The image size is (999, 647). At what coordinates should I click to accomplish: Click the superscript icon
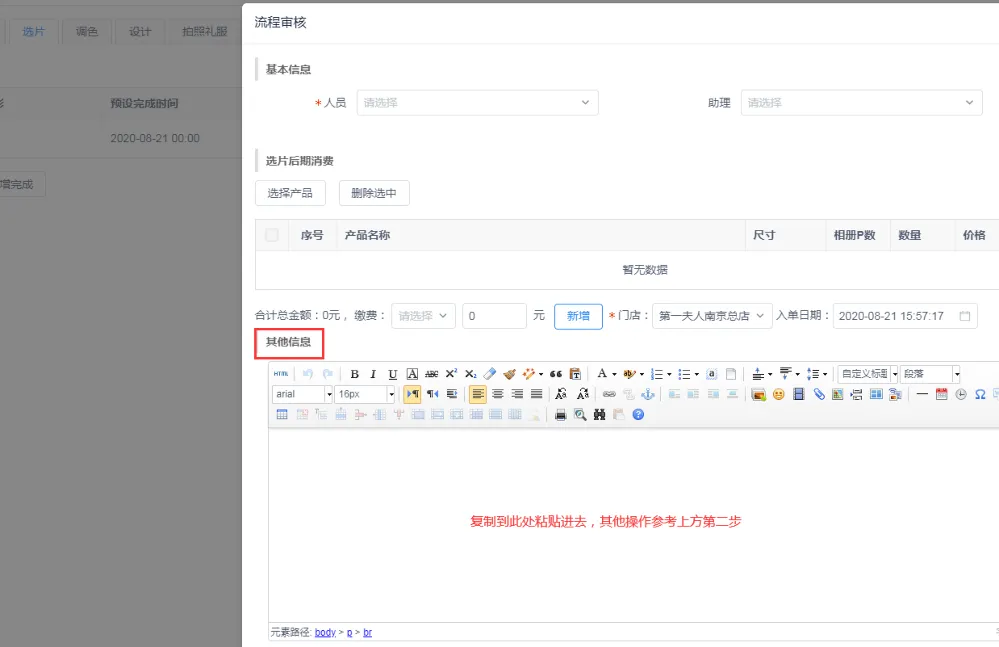click(x=451, y=374)
